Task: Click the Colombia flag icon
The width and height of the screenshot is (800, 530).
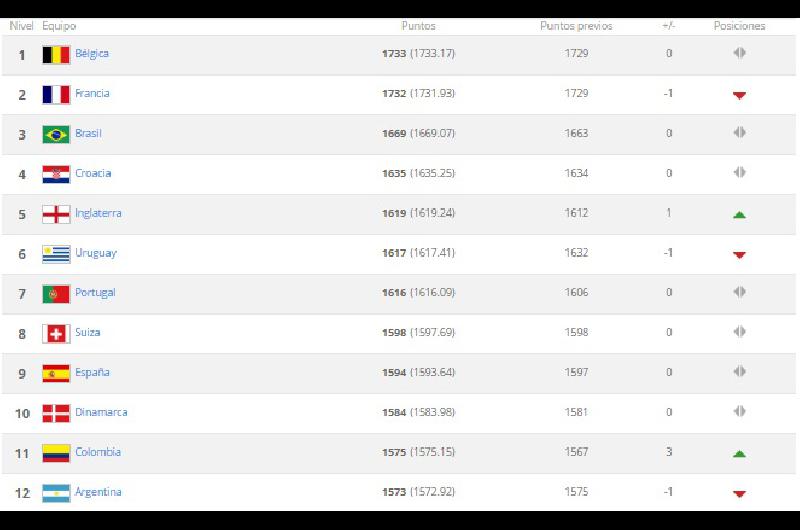Action: point(56,453)
